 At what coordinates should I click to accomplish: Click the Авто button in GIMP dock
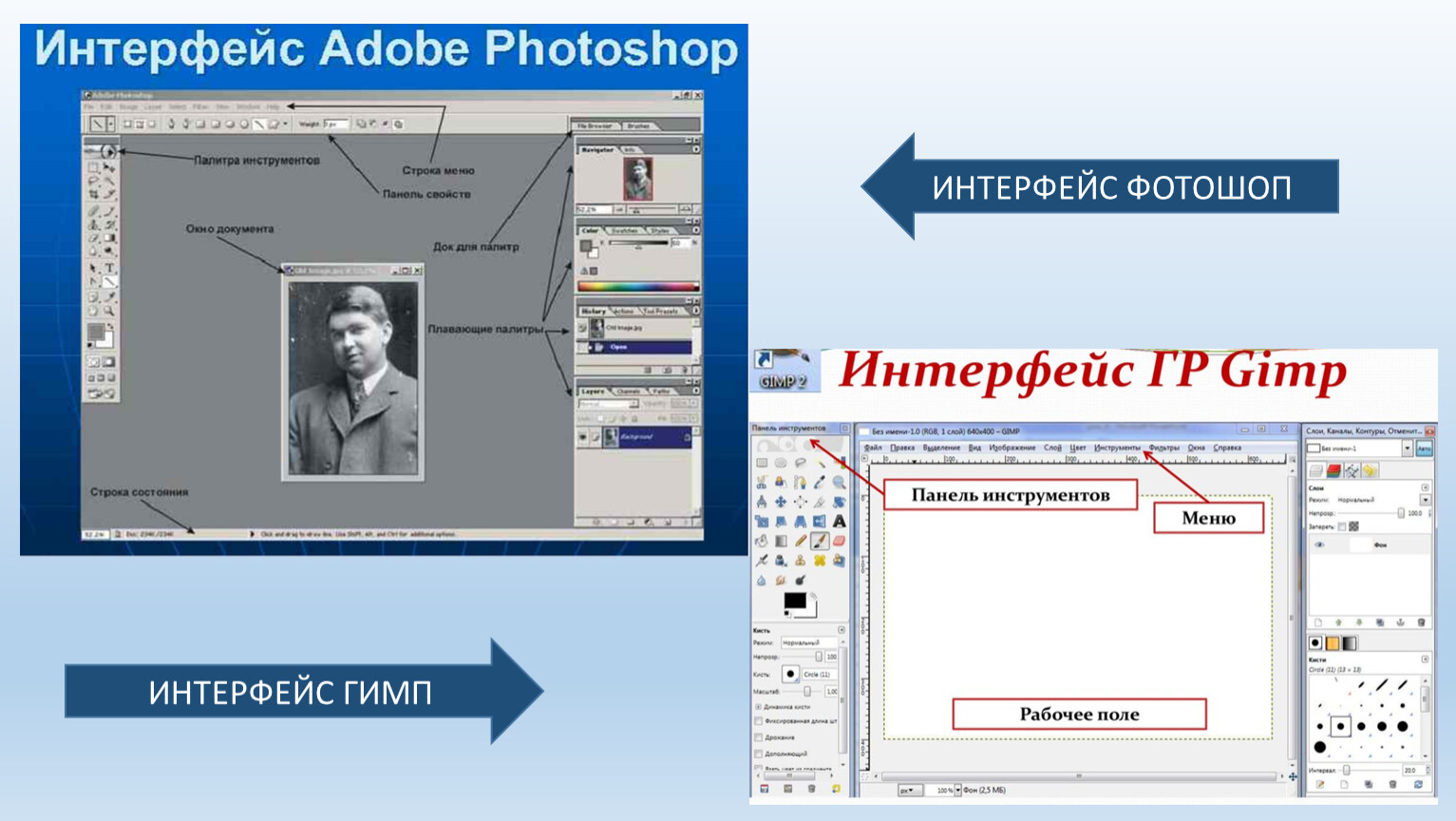(1424, 449)
